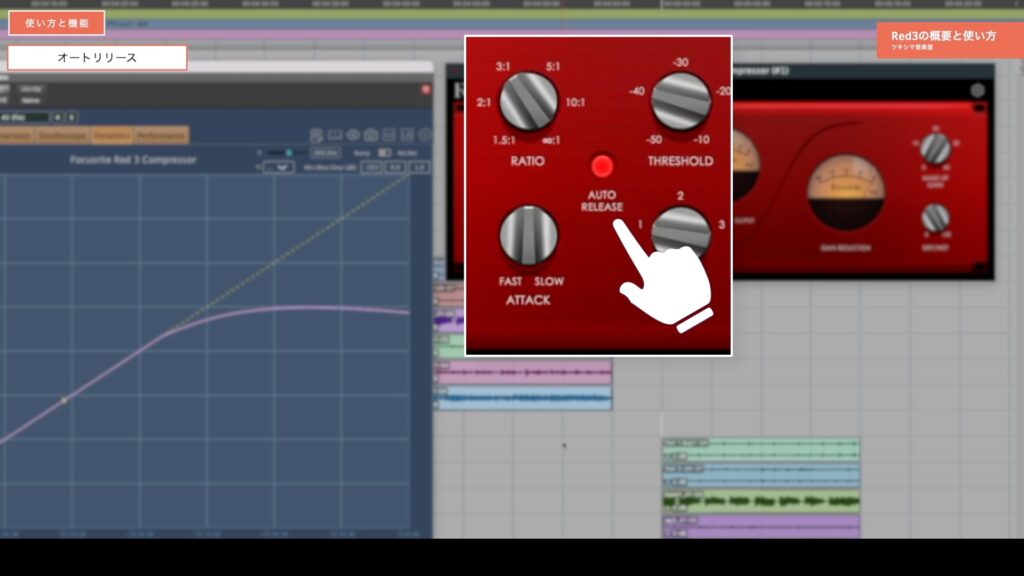
Task: Close the analyzer window with the red button
Action: point(426,89)
